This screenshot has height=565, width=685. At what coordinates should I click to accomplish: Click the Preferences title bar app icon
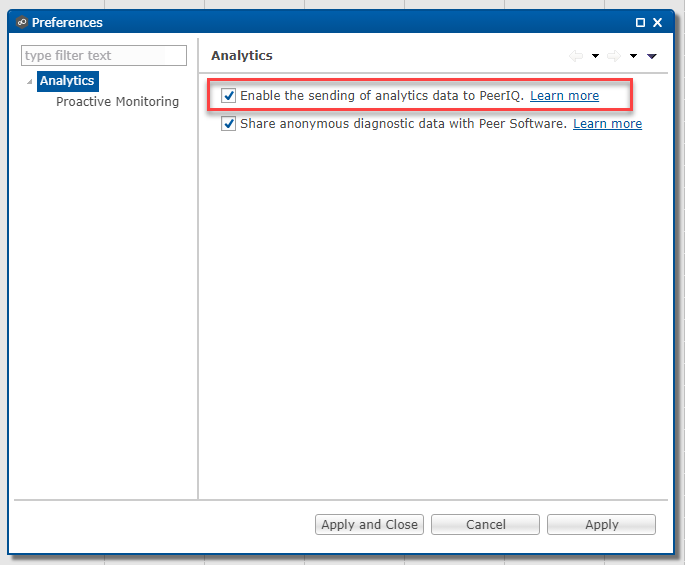coord(22,22)
